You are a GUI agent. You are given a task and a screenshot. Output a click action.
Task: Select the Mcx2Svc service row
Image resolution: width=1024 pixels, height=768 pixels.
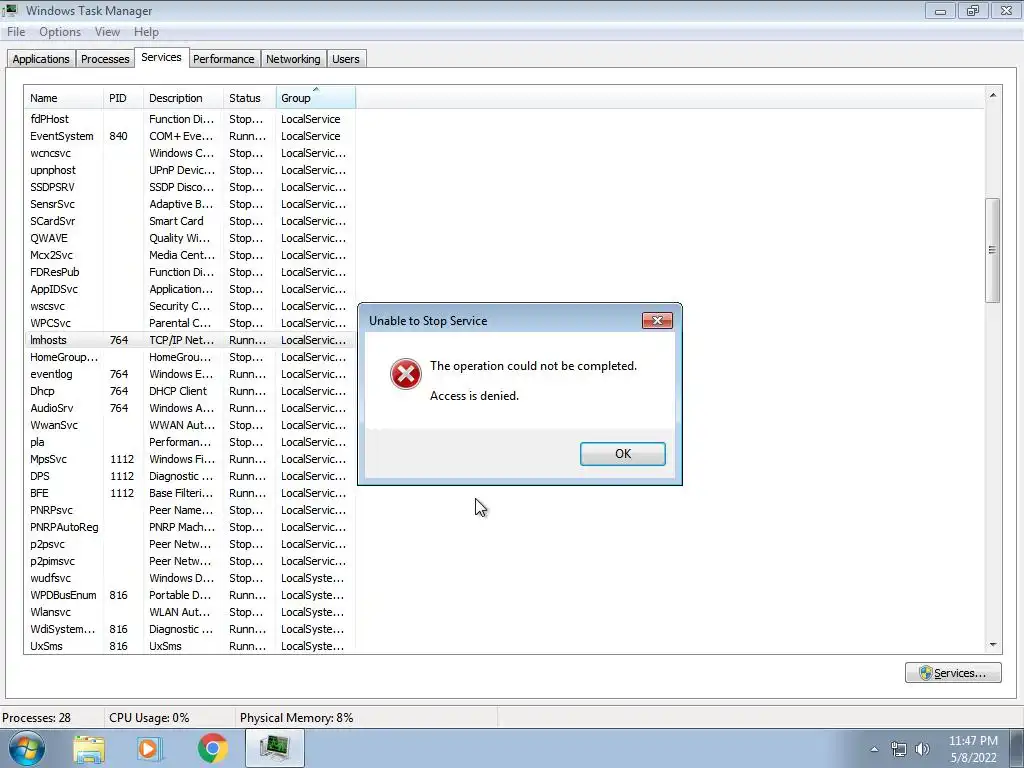click(189, 255)
